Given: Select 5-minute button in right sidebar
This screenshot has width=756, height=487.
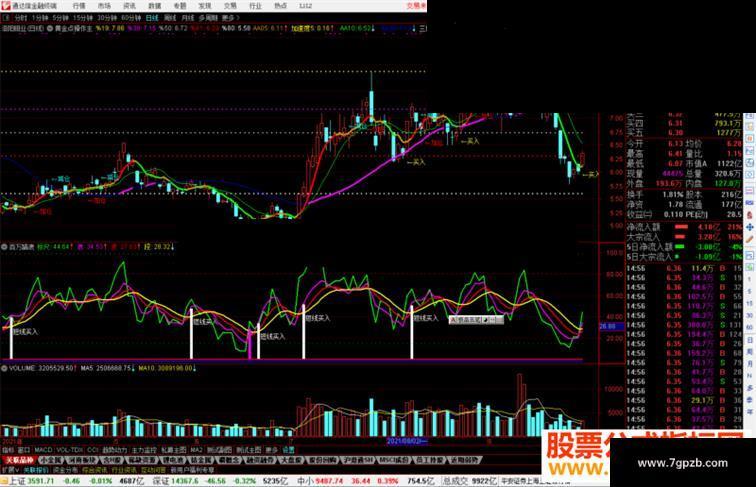Looking at the screenshot, I should click(749, 291).
